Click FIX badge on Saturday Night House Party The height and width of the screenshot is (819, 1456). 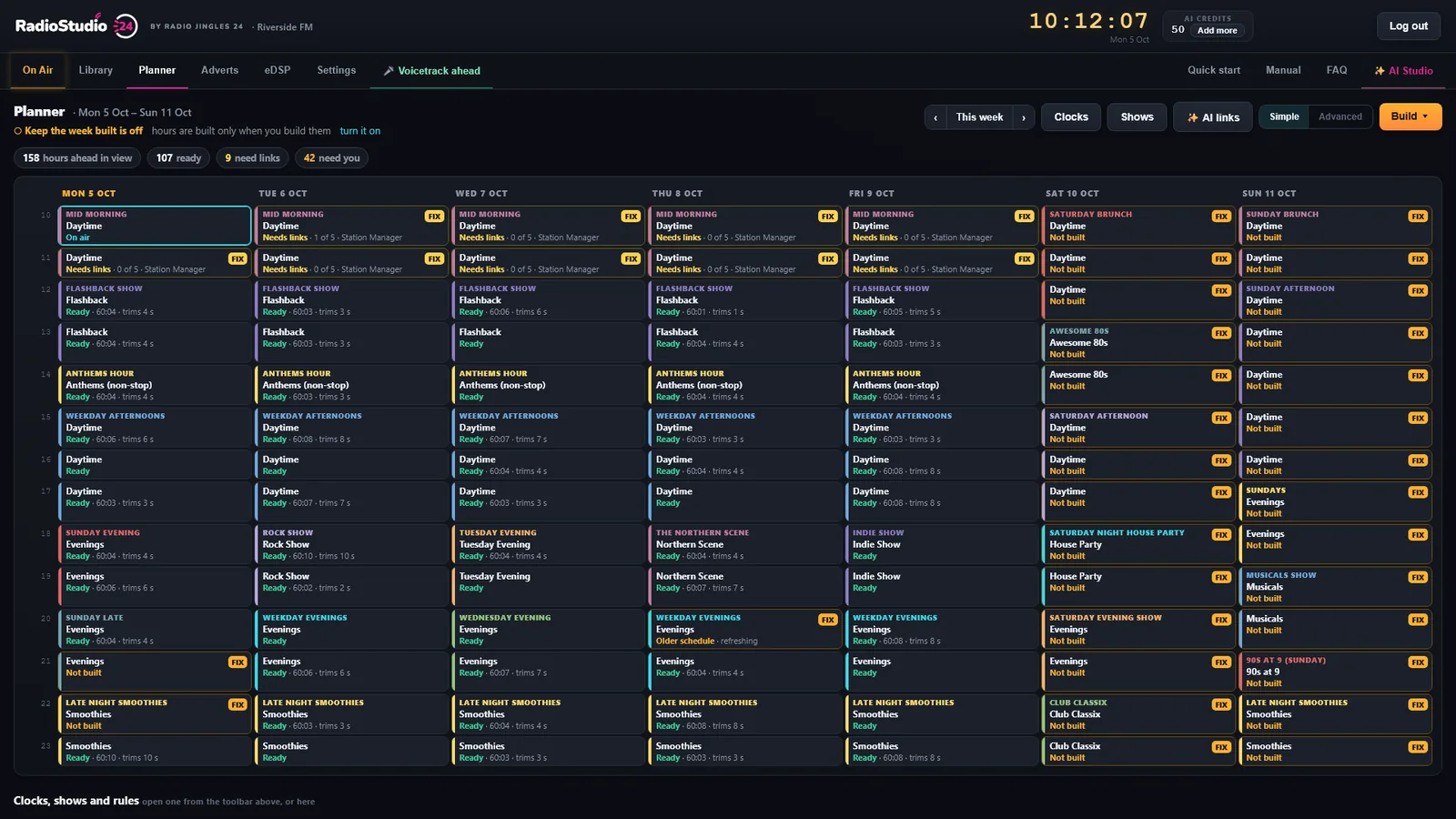pyautogui.click(x=1221, y=535)
